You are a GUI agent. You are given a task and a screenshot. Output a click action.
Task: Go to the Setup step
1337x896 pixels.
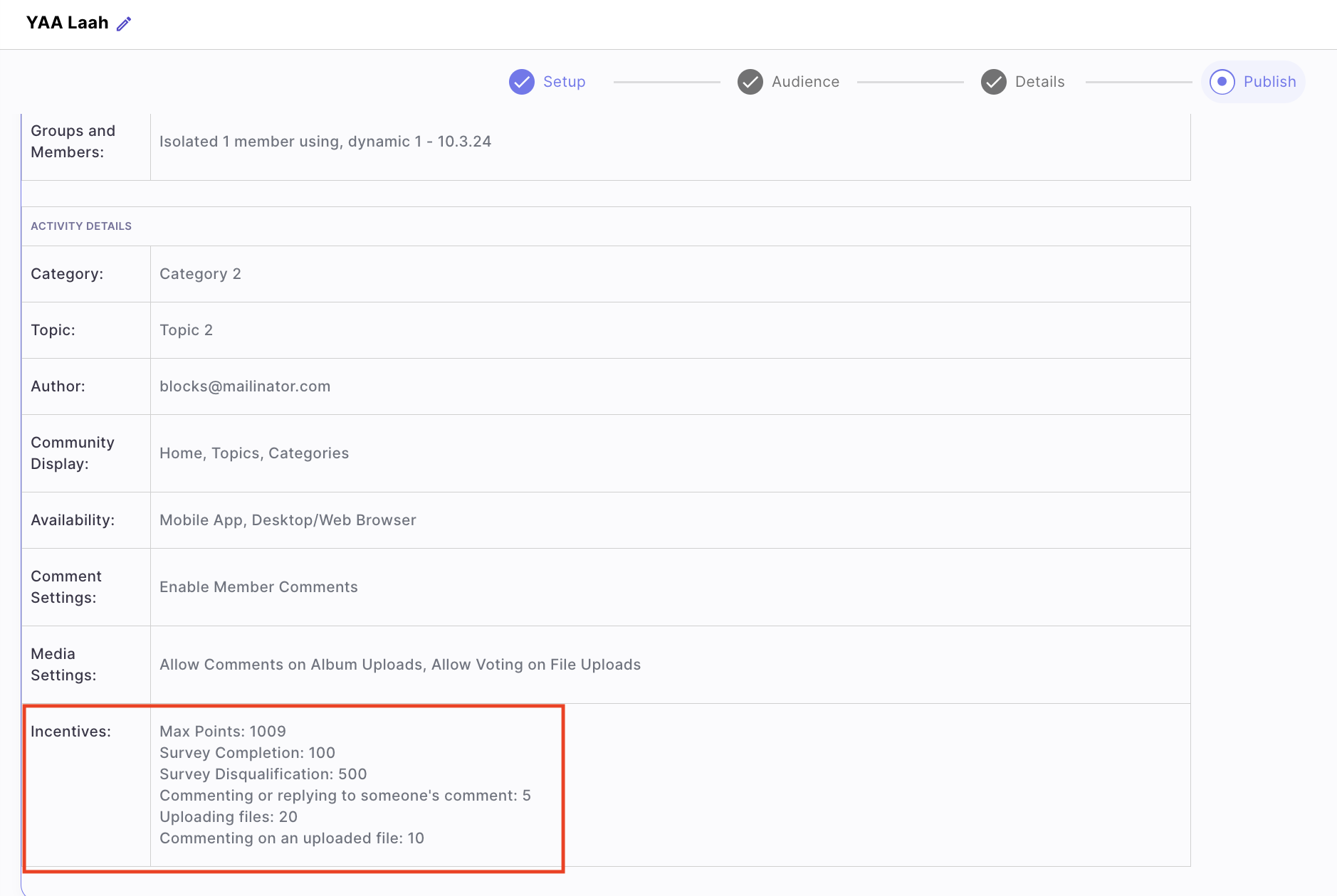(x=564, y=82)
